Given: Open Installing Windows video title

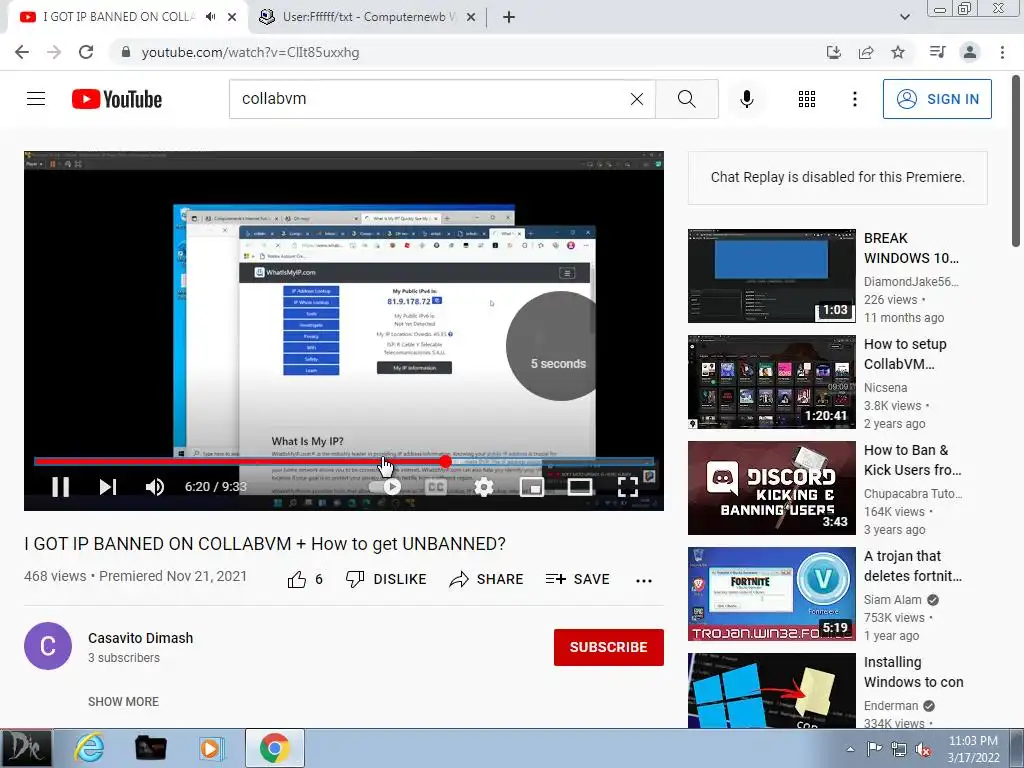Looking at the screenshot, I should (914, 672).
